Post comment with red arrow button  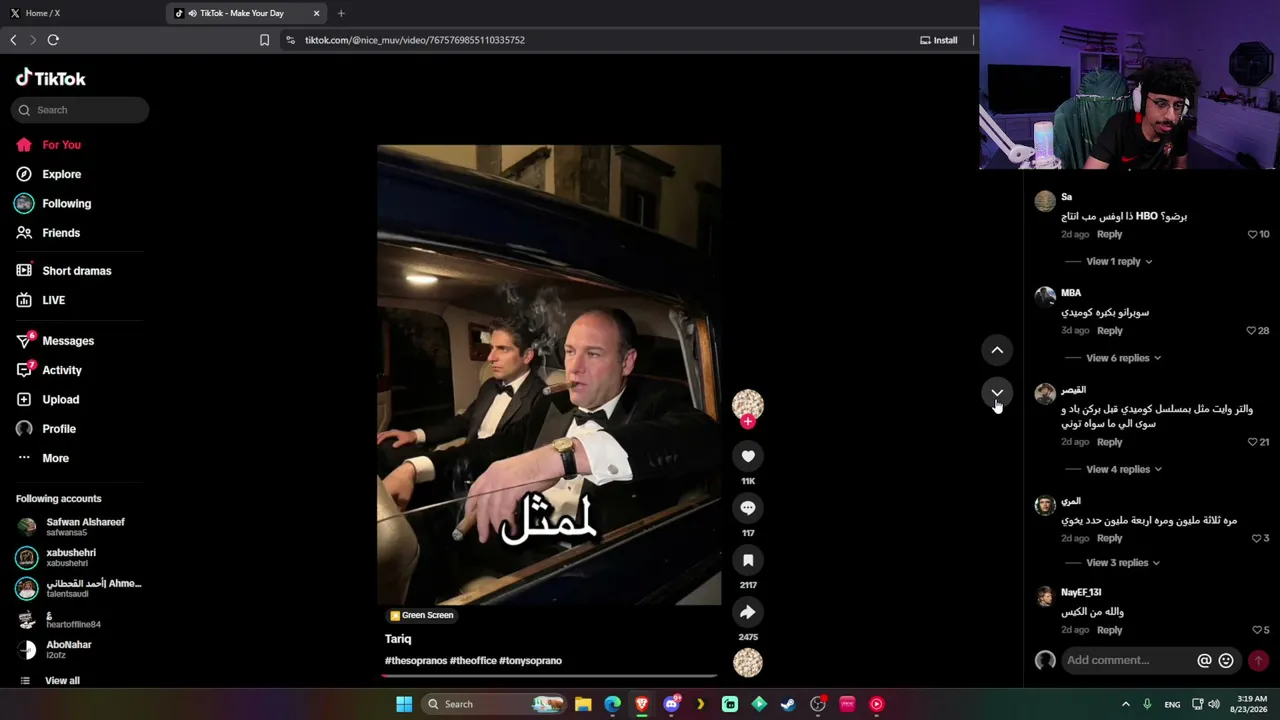click(x=1258, y=660)
